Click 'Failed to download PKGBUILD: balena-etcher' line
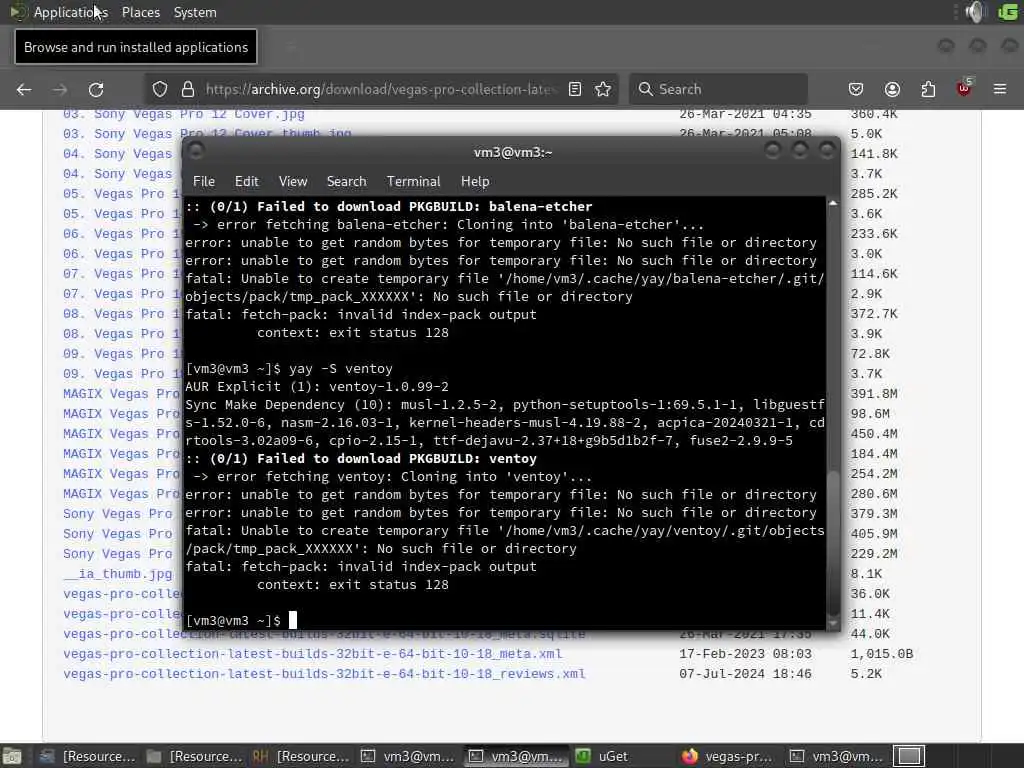 389,206
